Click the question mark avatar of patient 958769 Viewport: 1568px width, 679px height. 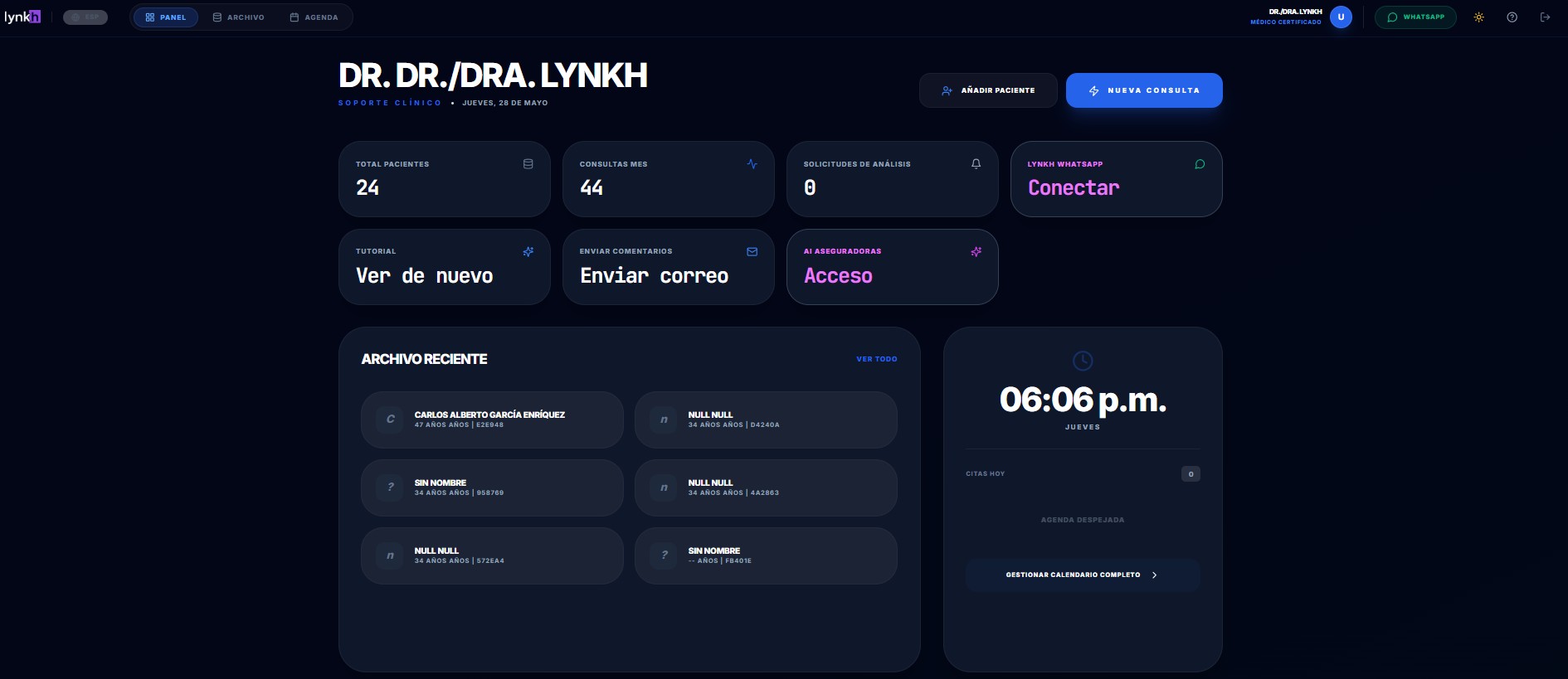[x=390, y=487]
